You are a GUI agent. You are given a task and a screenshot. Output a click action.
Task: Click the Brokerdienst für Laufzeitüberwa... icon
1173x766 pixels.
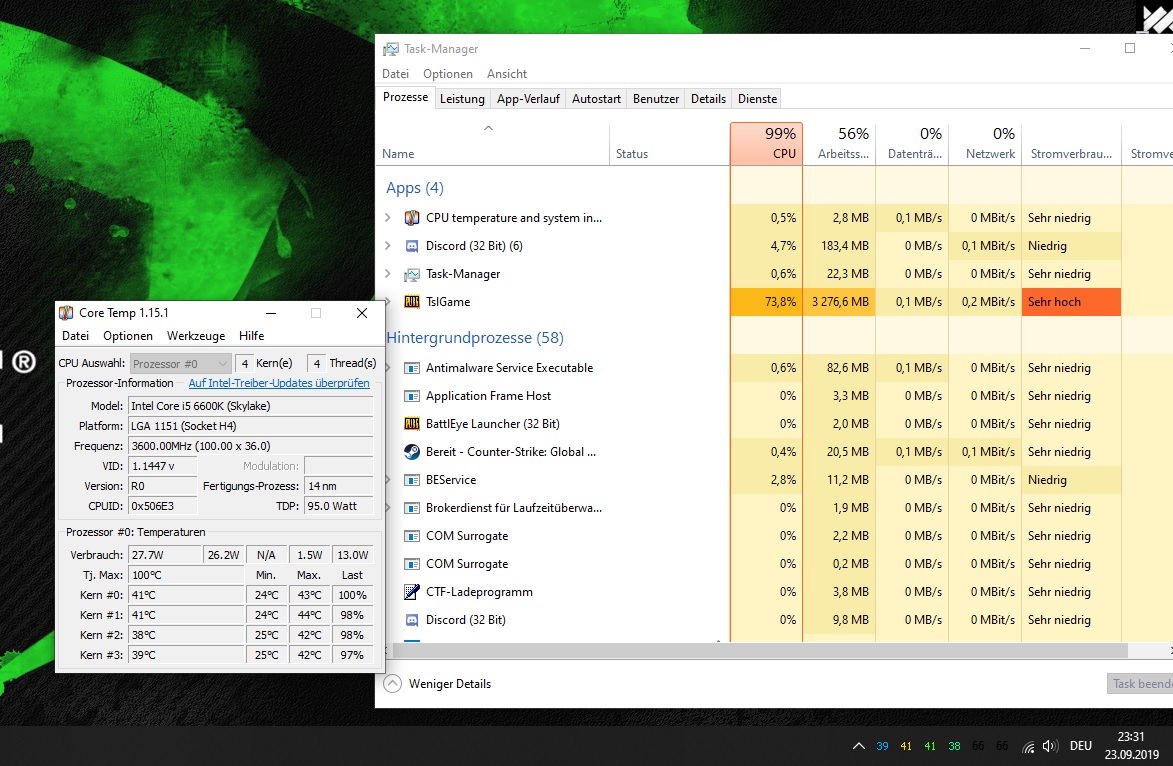point(411,508)
